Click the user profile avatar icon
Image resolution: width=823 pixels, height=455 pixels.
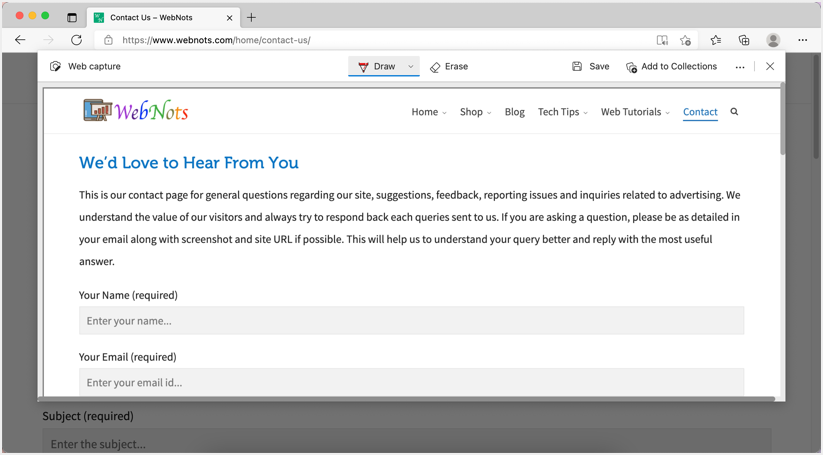coord(773,40)
